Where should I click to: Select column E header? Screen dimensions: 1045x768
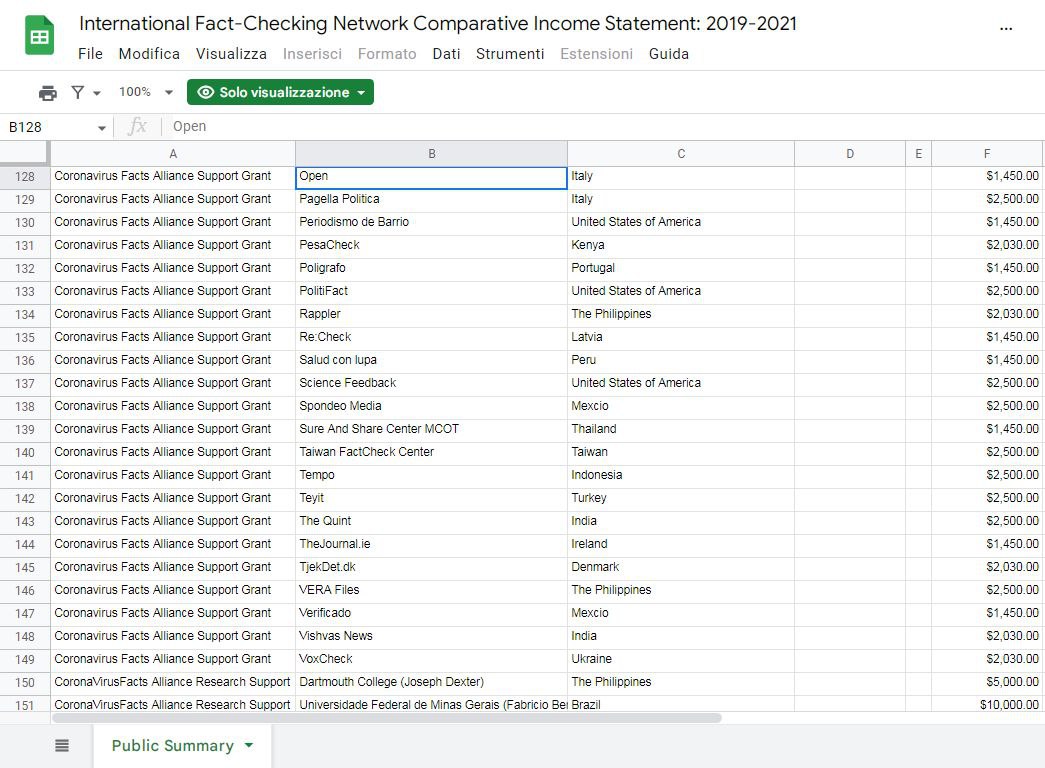click(x=918, y=153)
